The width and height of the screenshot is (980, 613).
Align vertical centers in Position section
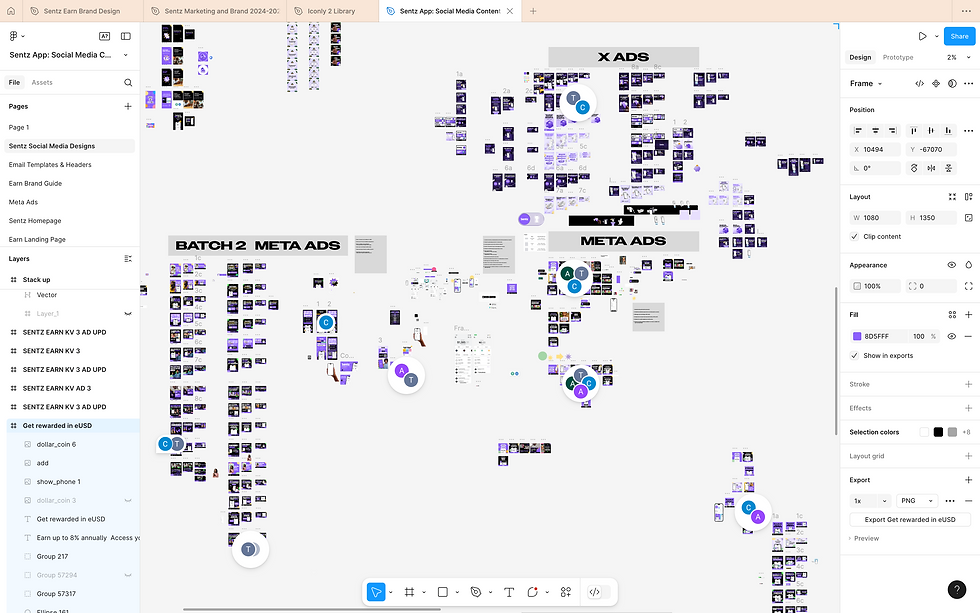931,131
